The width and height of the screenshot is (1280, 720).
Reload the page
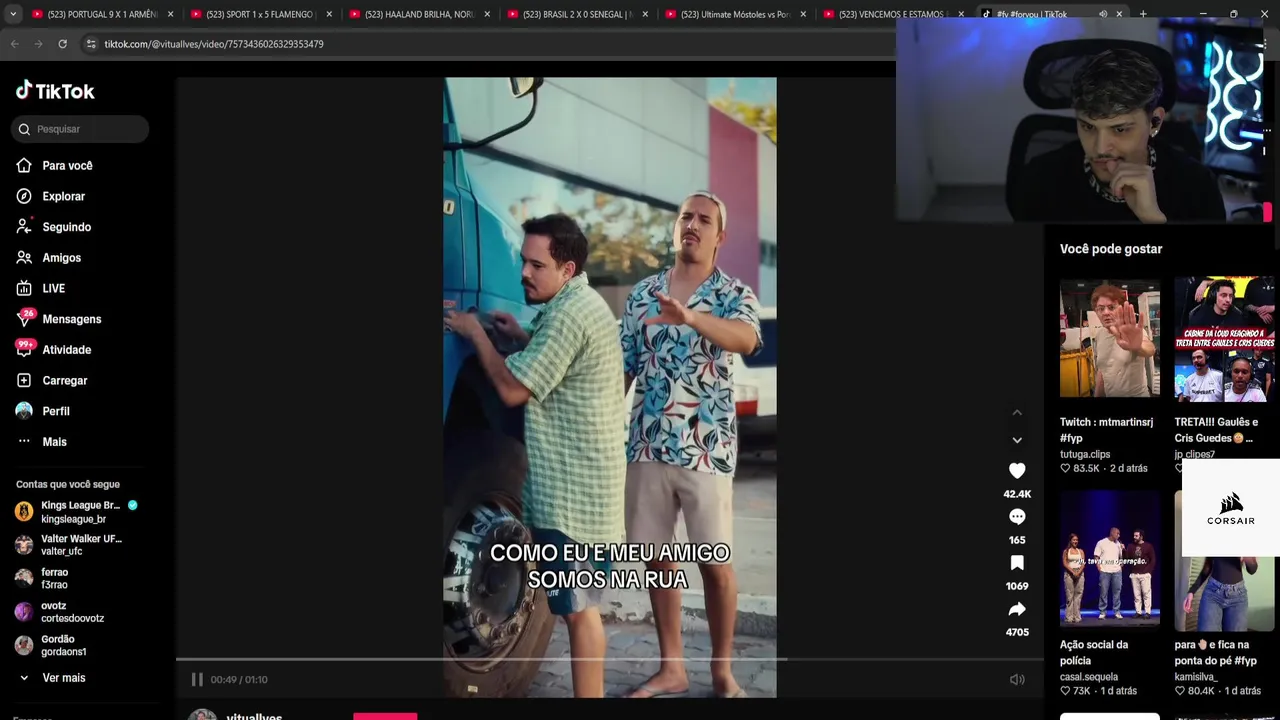pyautogui.click(x=62, y=44)
